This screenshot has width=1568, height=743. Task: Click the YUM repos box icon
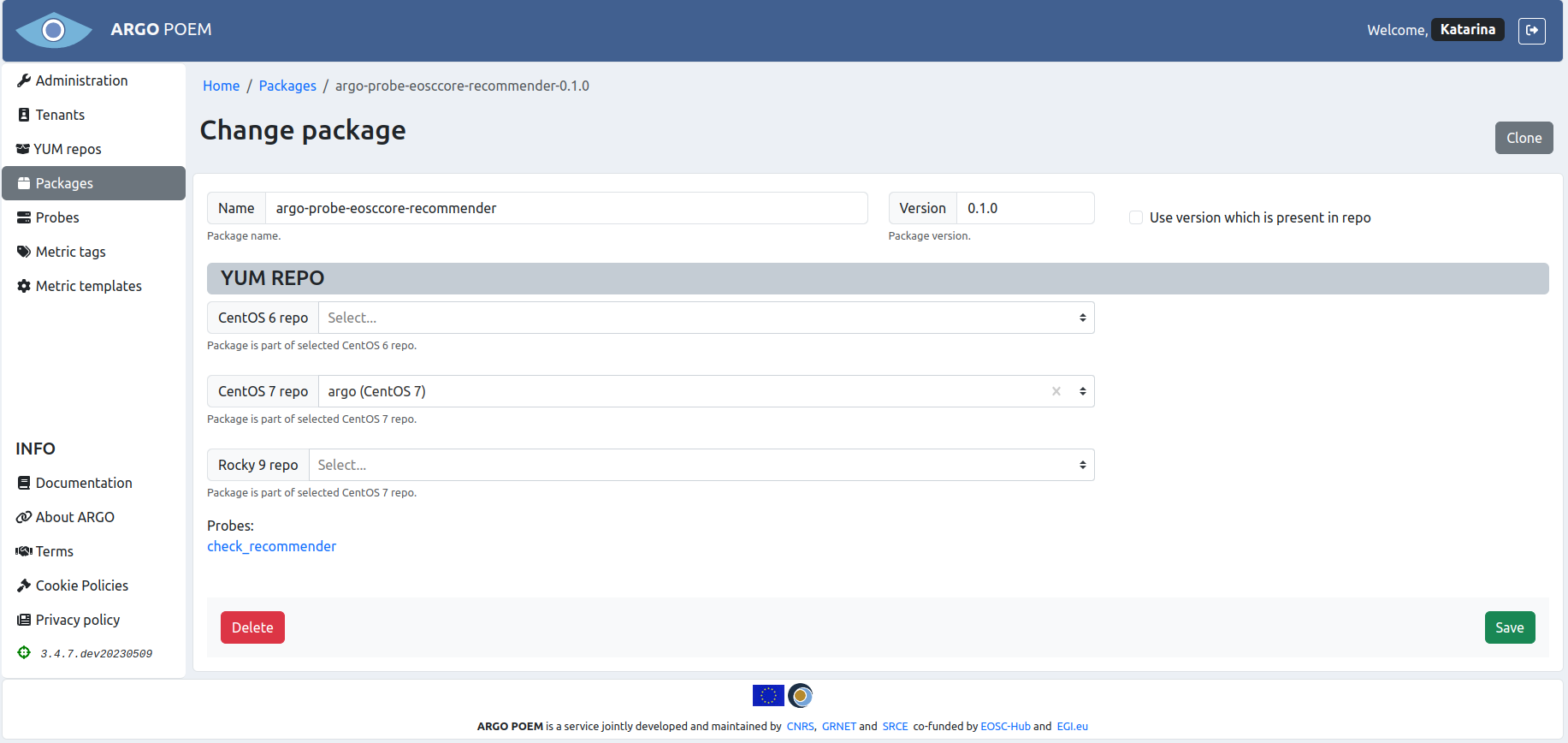click(x=23, y=149)
